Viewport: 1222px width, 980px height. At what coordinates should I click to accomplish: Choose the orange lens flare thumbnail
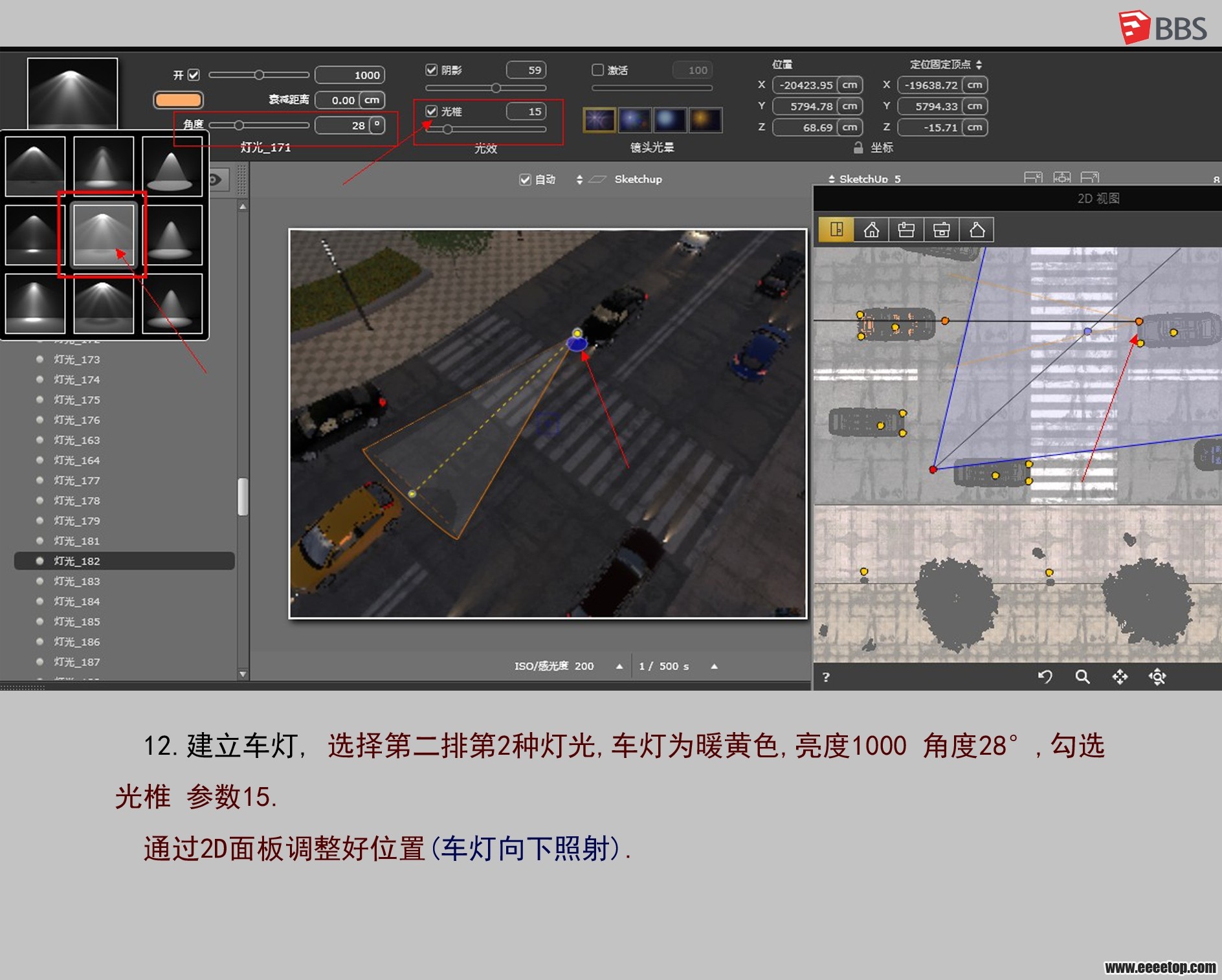pos(705,120)
